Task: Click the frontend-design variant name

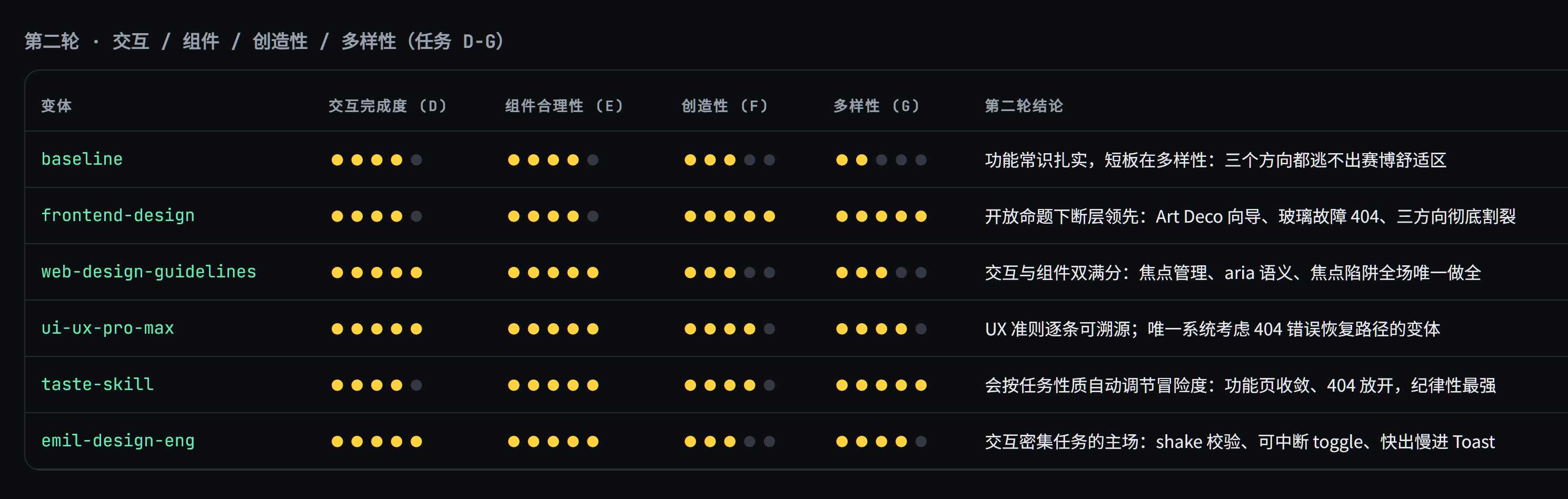Action: 117,215
